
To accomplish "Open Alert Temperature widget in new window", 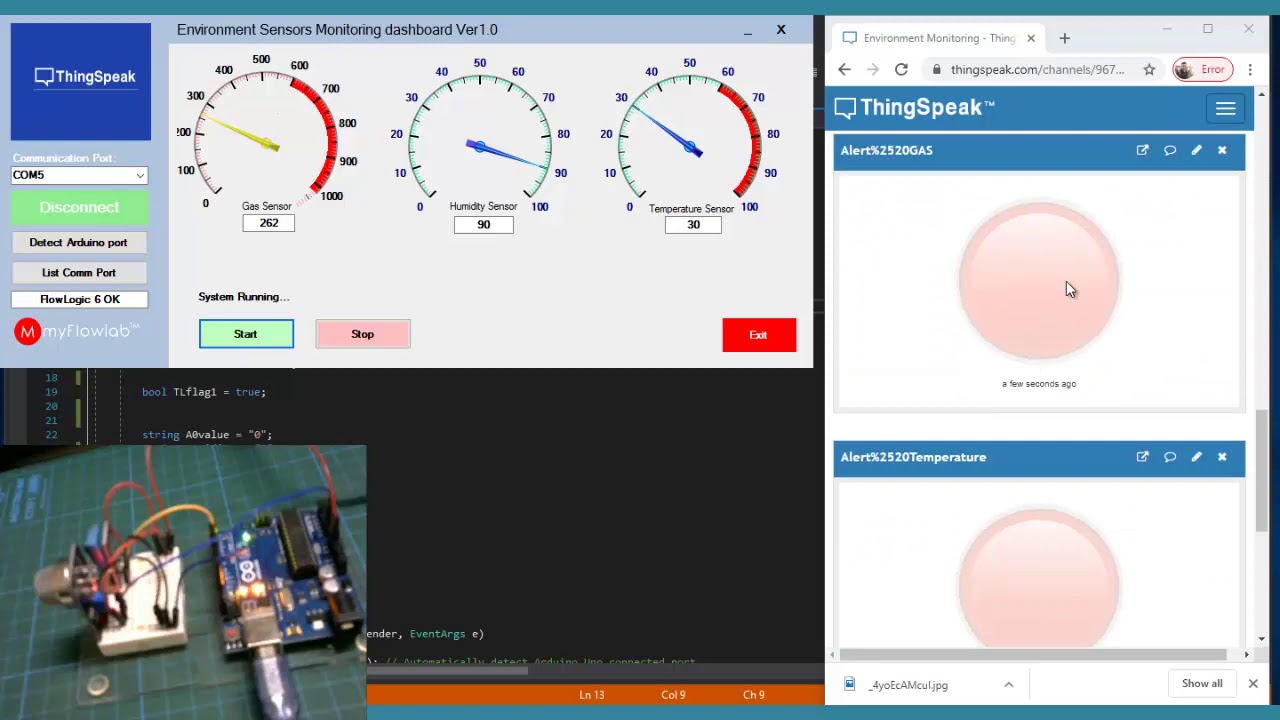I will point(1142,457).
